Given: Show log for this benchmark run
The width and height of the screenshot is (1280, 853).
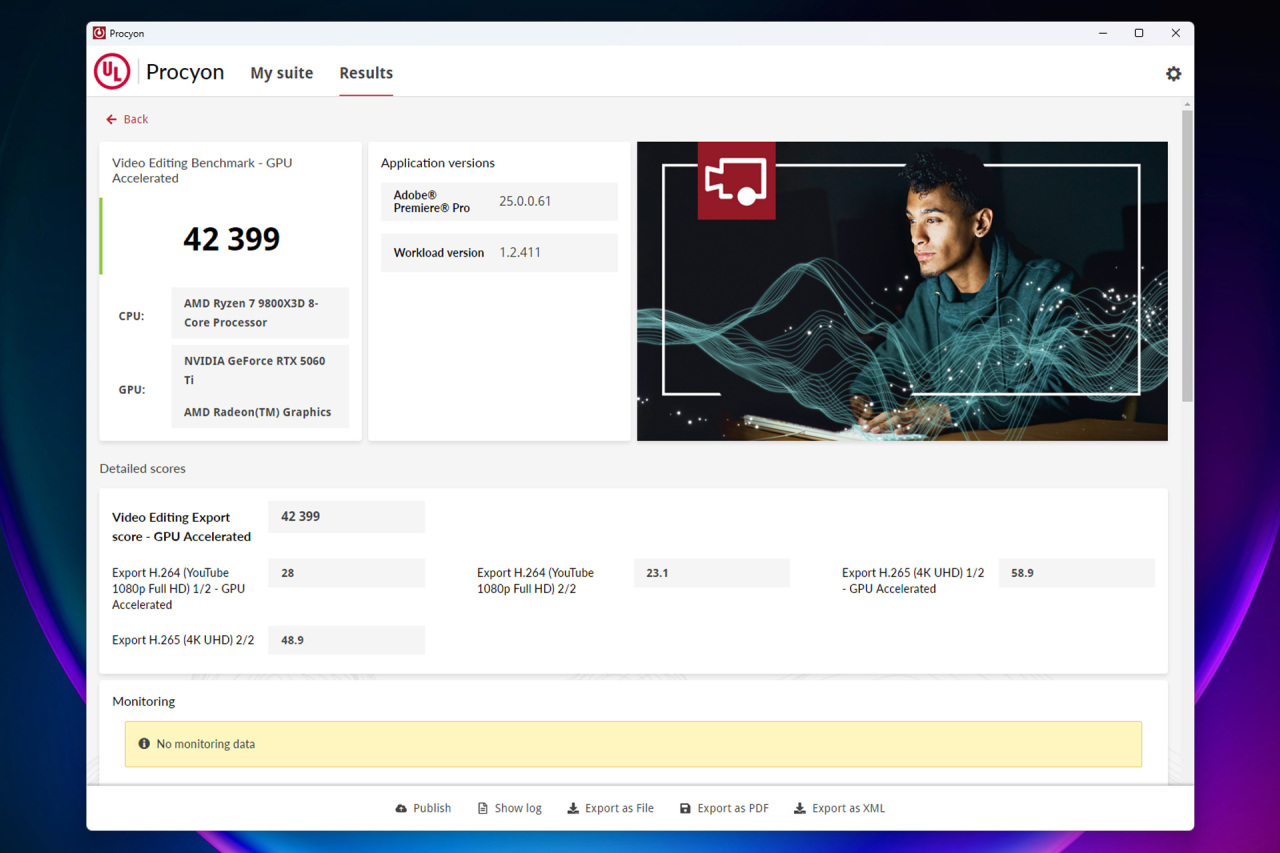Looking at the screenshot, I should coord(510,808).
